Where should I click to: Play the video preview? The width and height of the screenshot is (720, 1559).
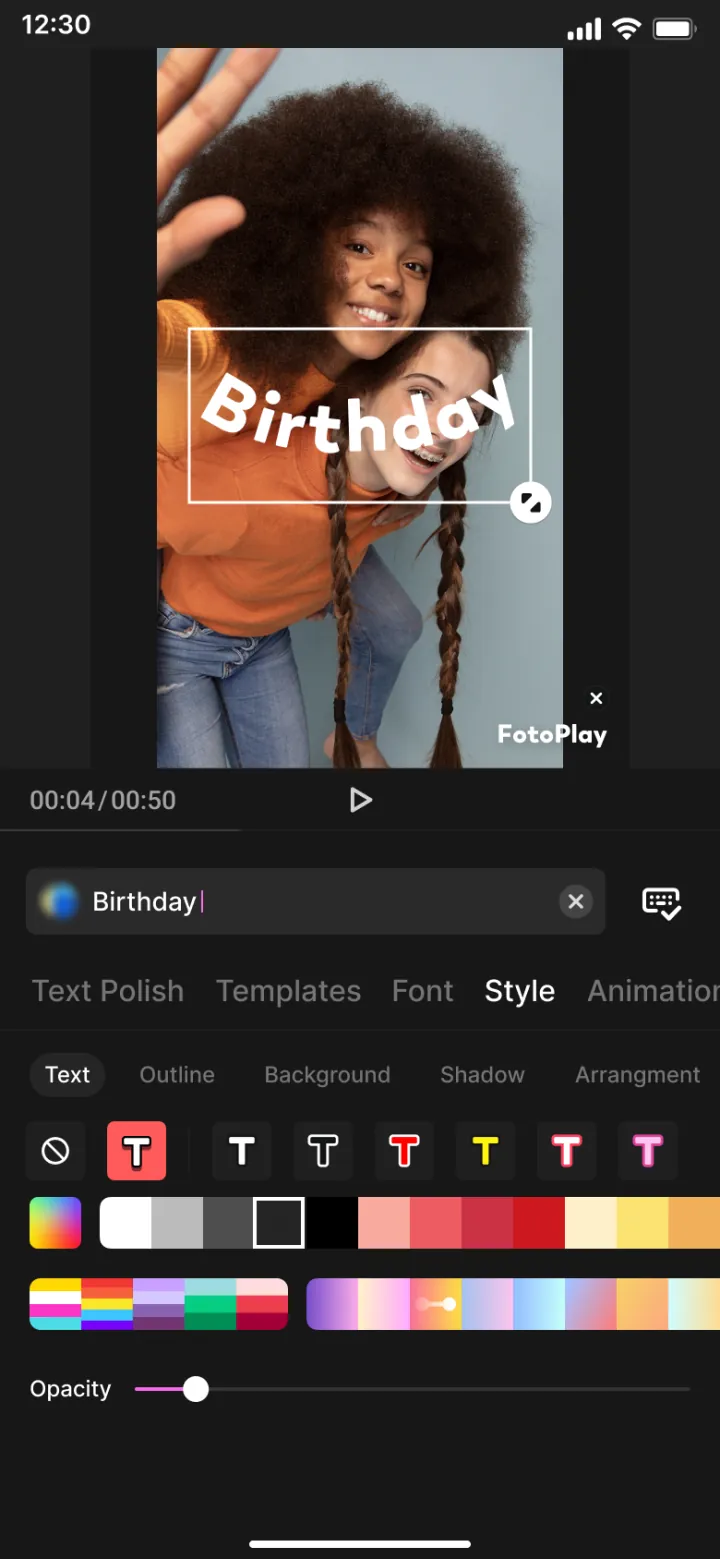coord(360,800)
